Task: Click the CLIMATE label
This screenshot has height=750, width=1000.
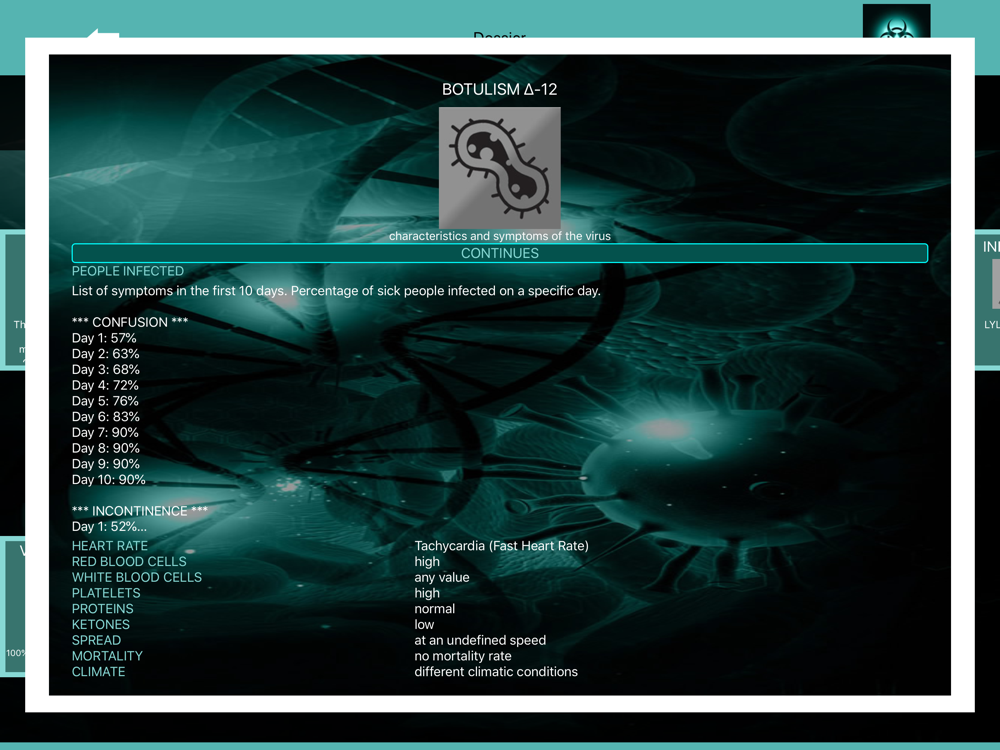Action: 98,672
